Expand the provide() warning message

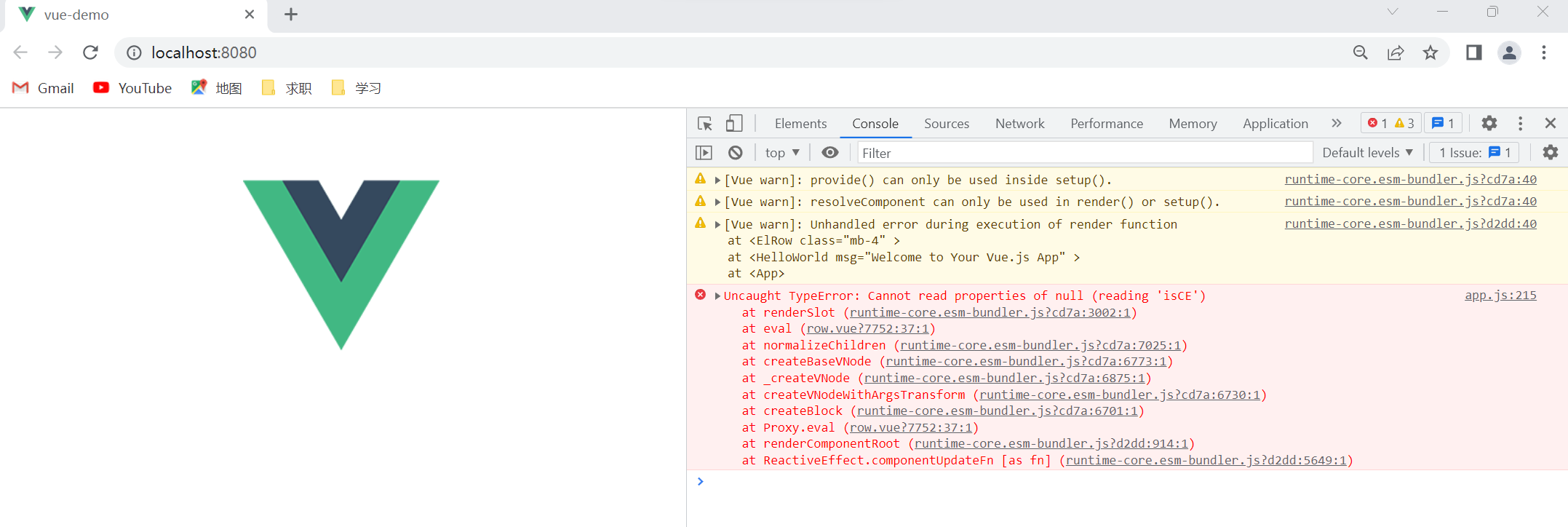tap(717, 180)
